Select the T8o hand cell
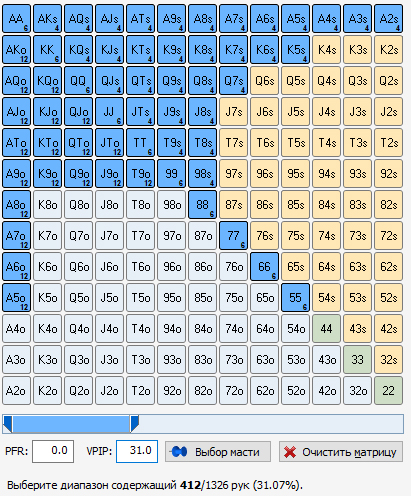 coord(140,205)
